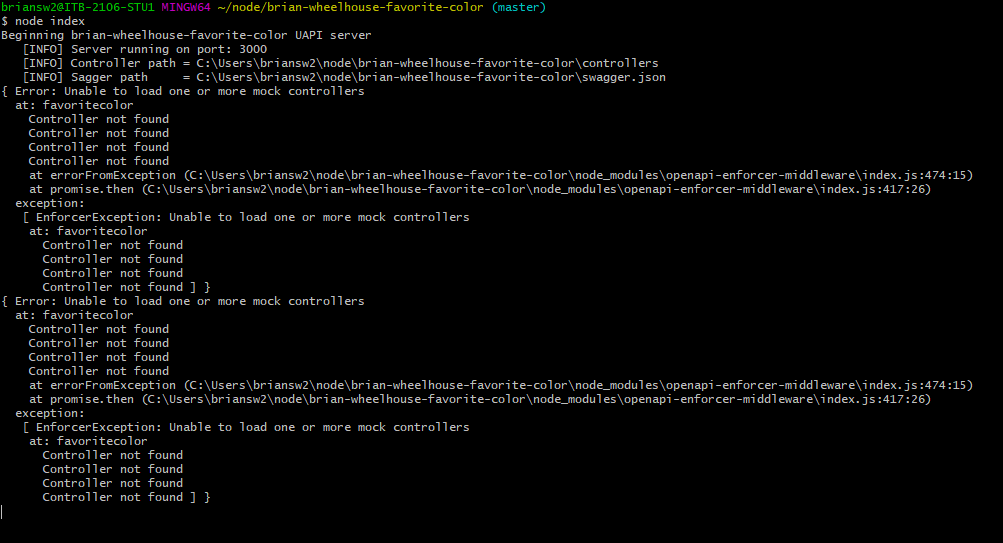Click the blinking cursor on the last line
Viewport: 1003px width, 543px height.
2,512
